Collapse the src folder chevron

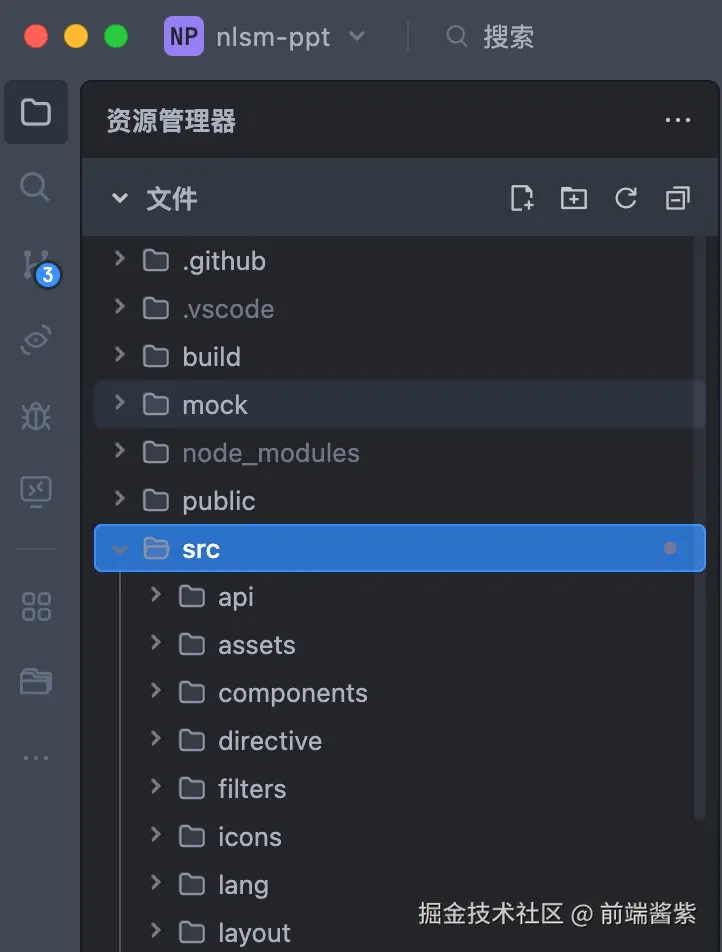[120, 549]
